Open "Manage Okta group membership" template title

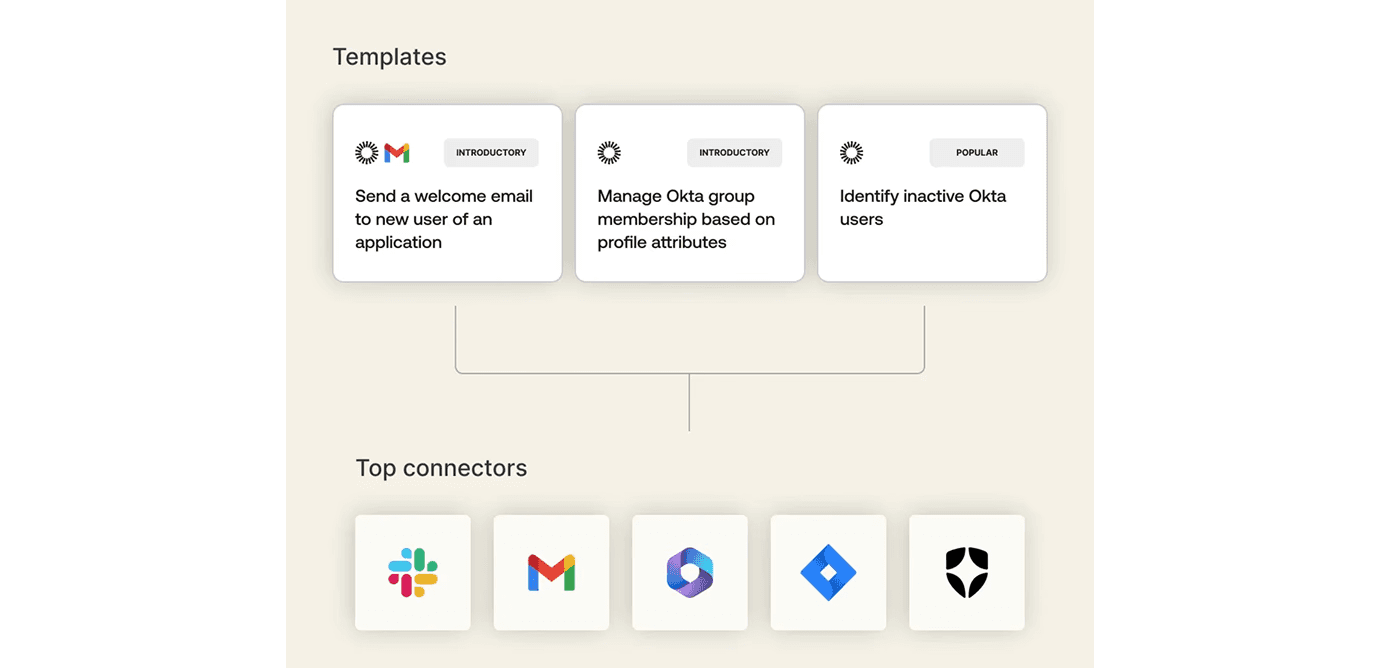[x=686, y=219]
